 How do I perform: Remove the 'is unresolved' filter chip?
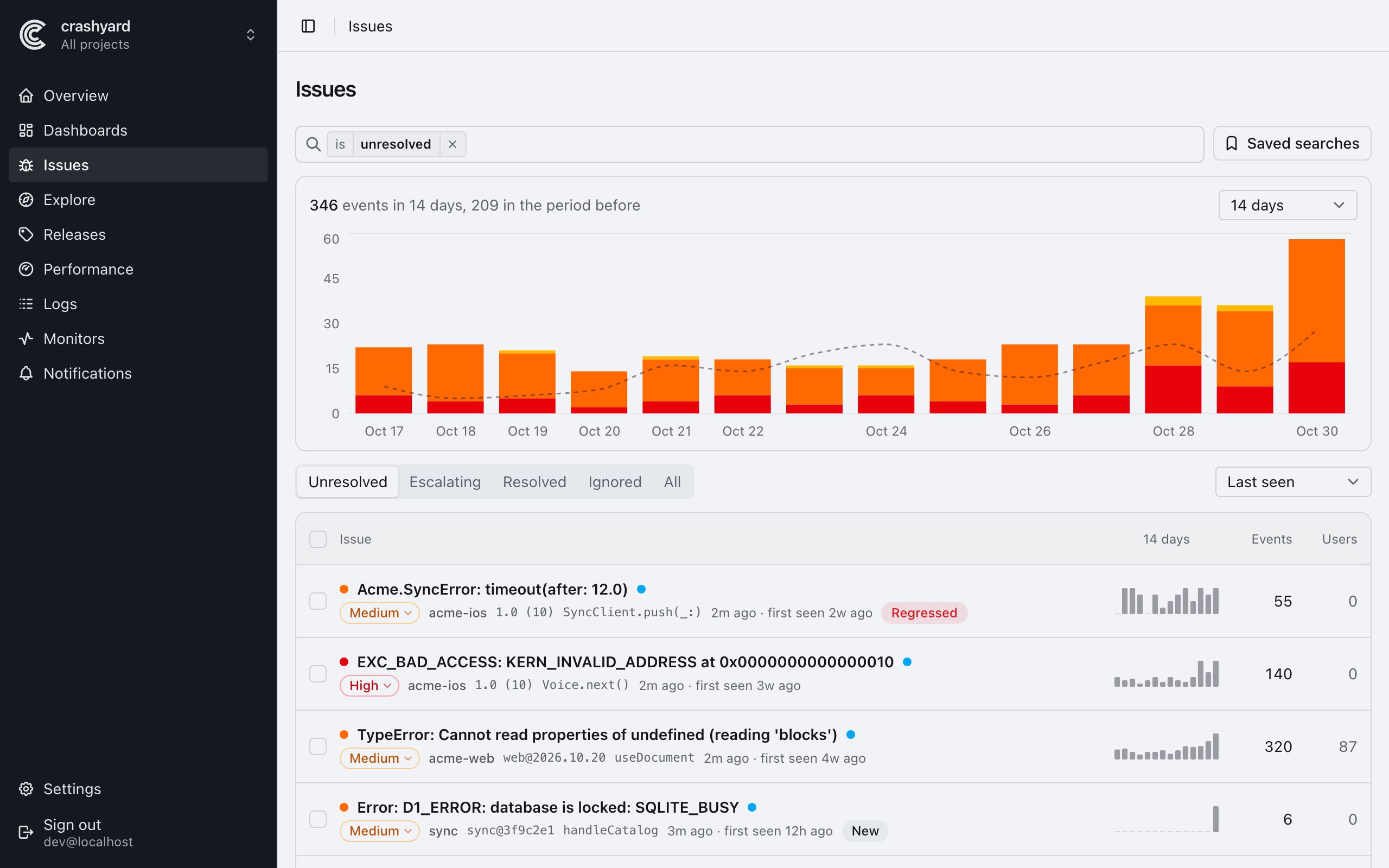click(453, 144)
